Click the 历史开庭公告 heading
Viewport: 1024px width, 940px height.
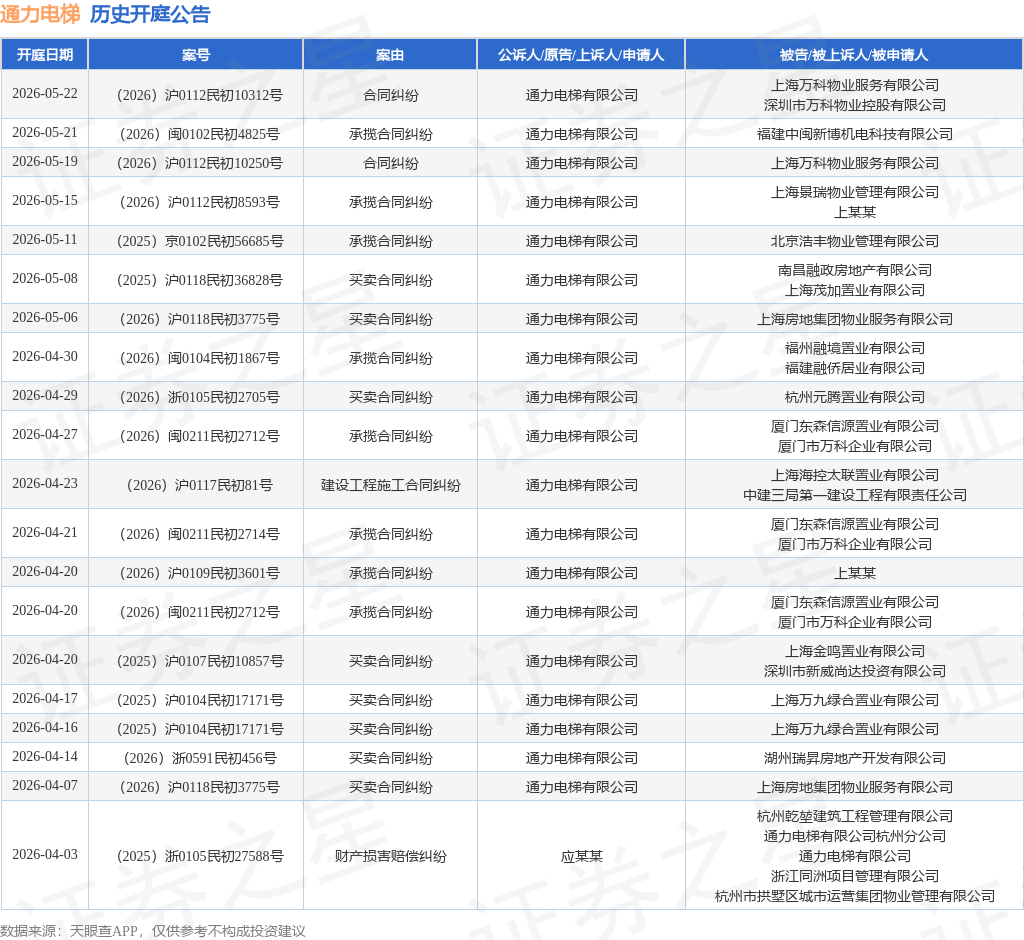(150, 14)
